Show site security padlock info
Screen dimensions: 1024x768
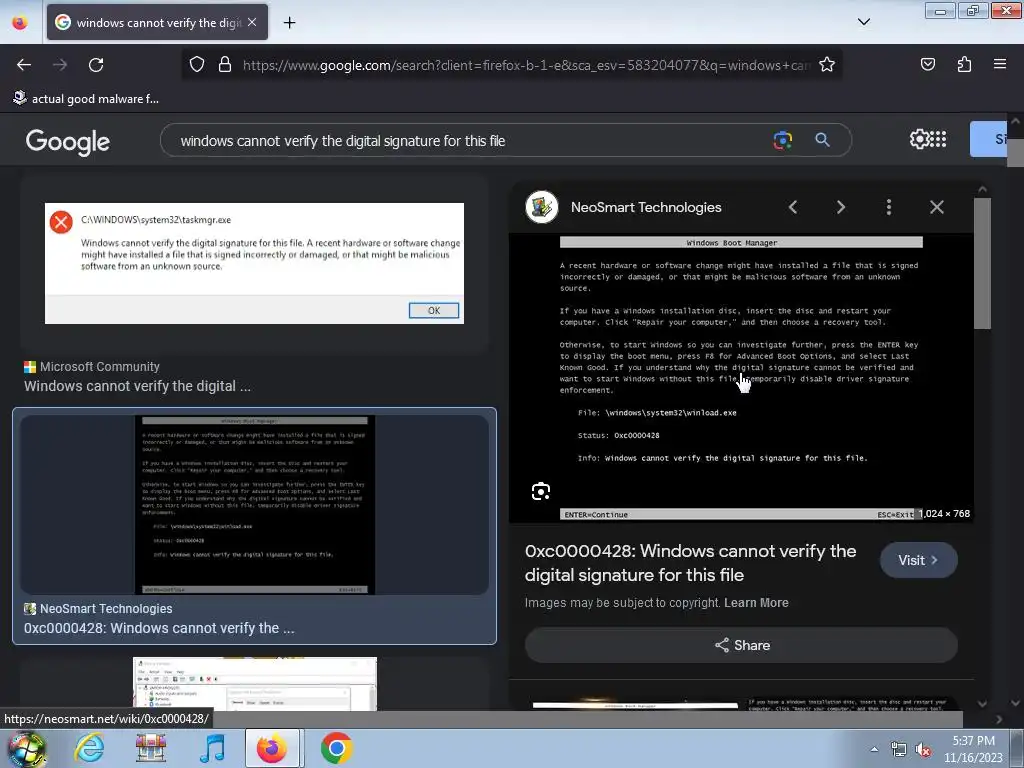click(225, 65)
